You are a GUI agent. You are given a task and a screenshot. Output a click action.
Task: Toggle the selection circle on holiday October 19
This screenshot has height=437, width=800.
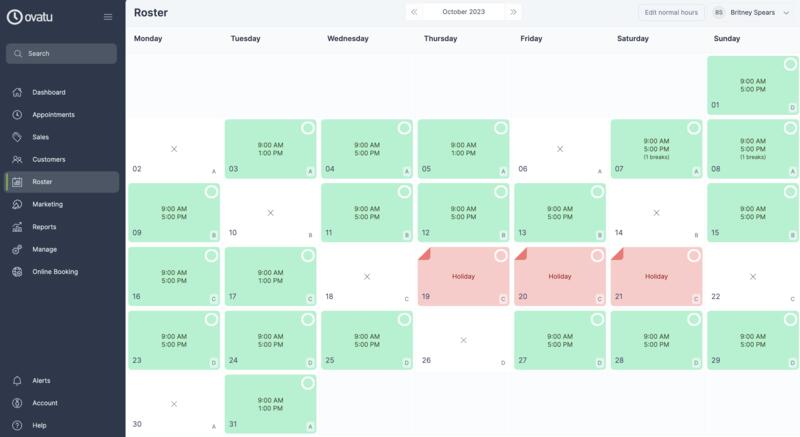coord(501,255)
